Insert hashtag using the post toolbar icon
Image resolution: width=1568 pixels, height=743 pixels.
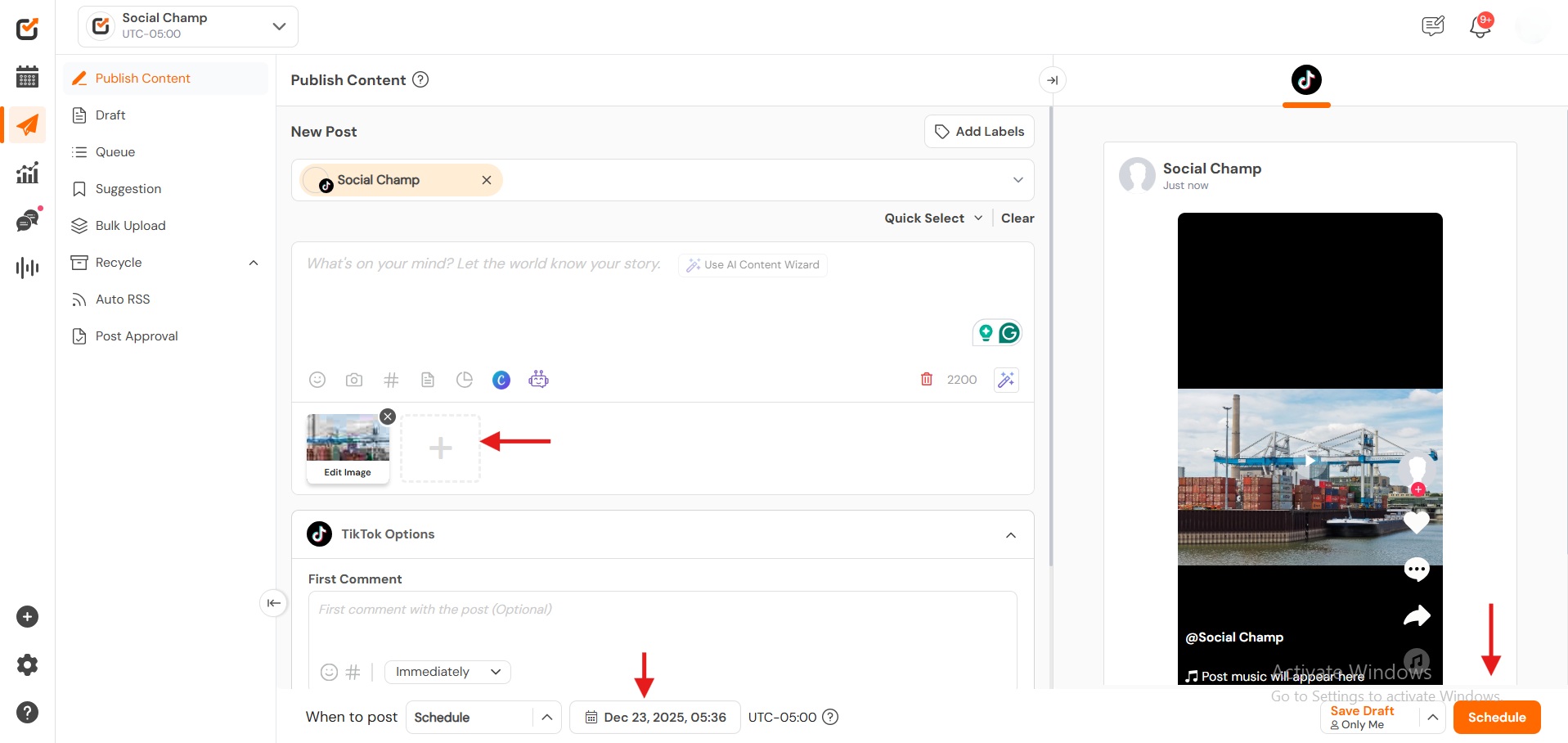tap(391, 380)
